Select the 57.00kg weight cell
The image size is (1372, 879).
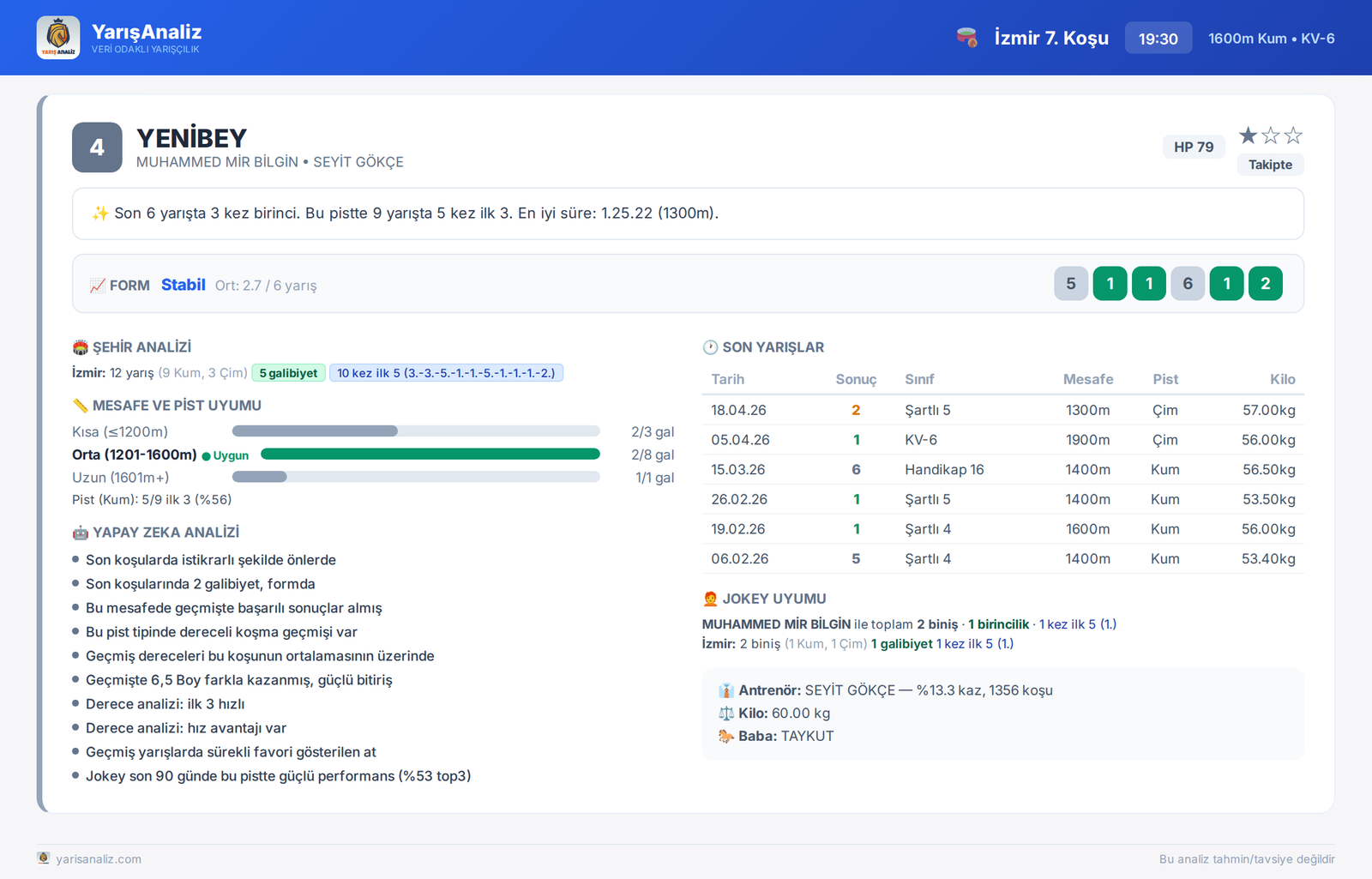point(1269,410)
